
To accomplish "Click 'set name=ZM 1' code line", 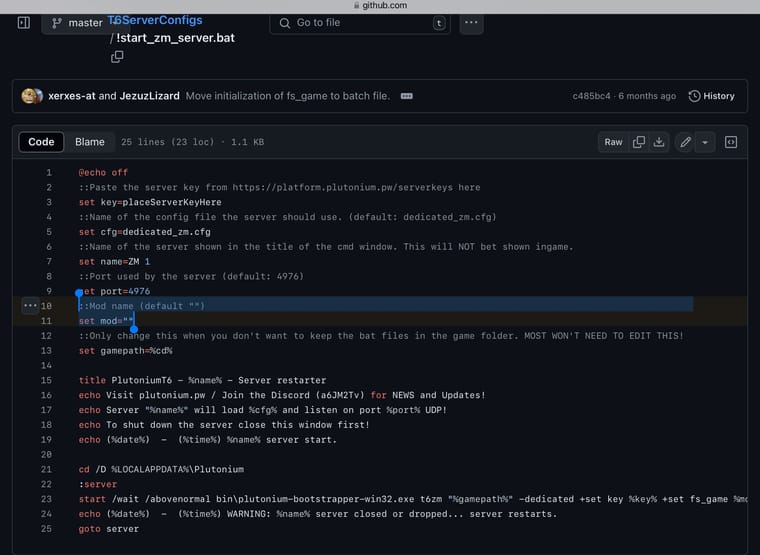I will [114, 262].
